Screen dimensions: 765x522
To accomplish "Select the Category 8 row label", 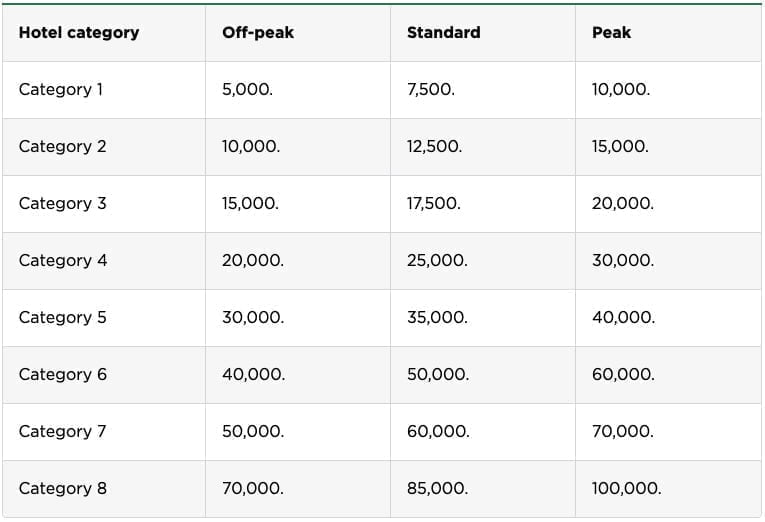I will tap(63, 488).
